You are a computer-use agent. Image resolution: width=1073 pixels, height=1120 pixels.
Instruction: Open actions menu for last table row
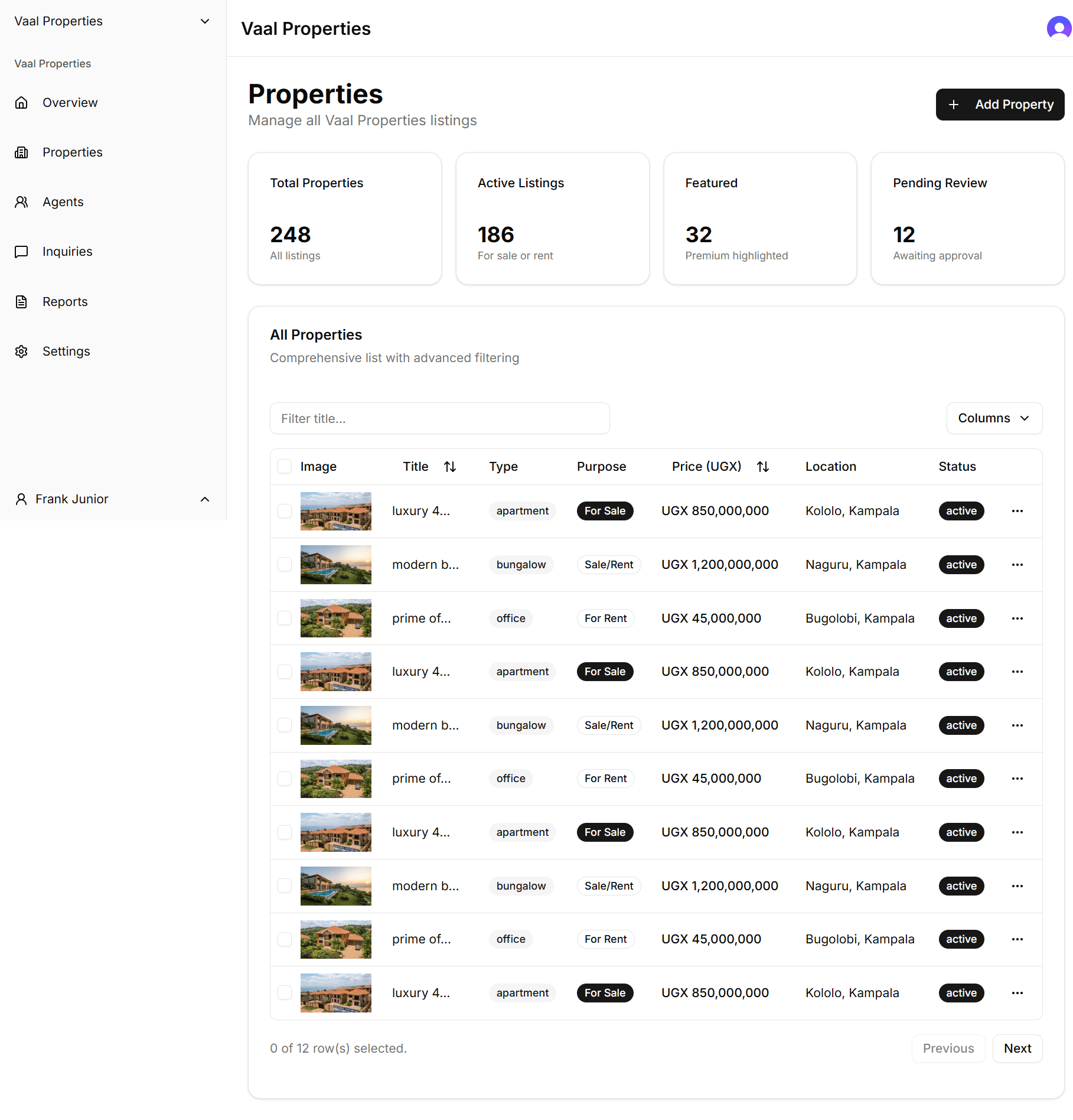[1017, 993]
